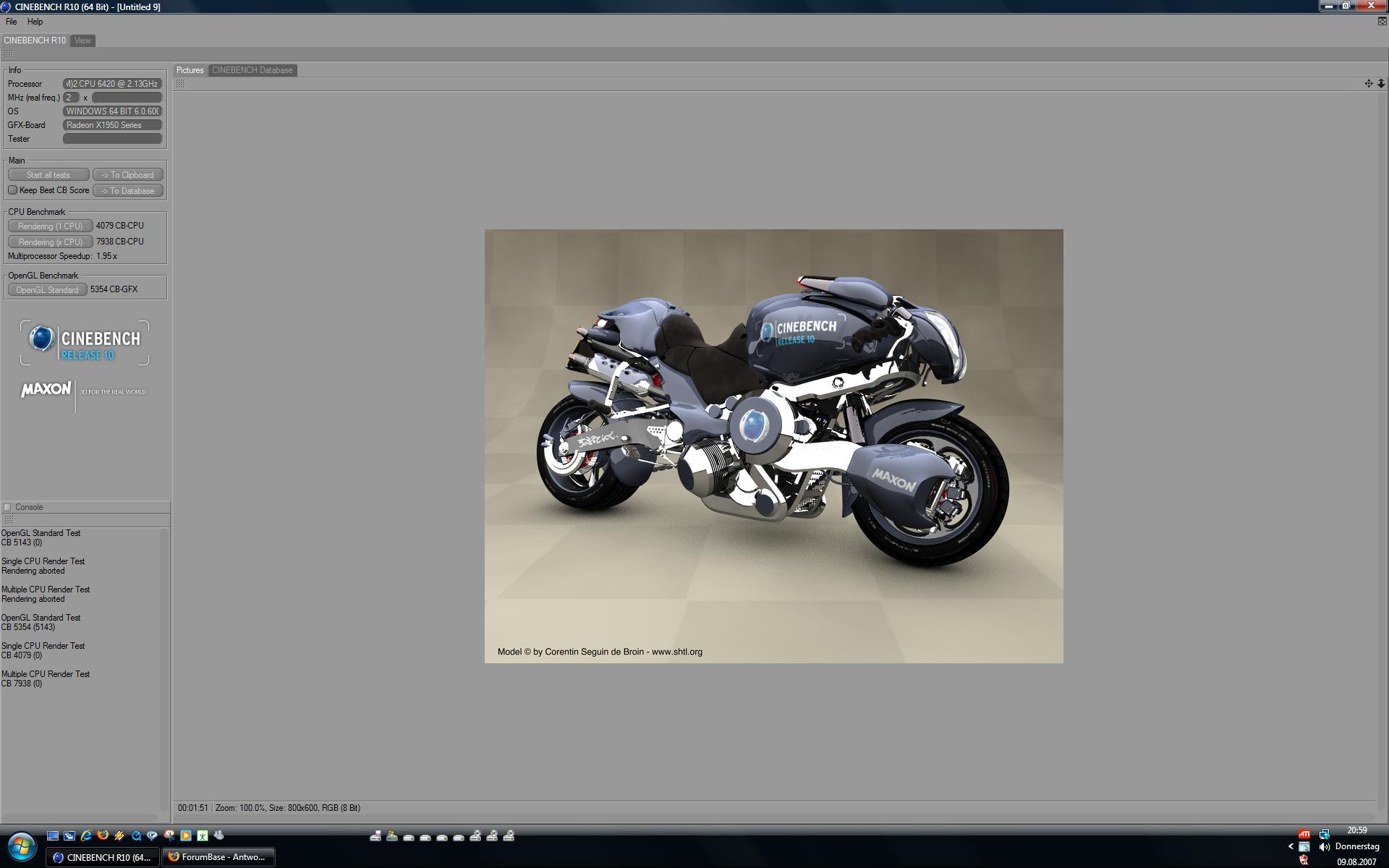1389x868 pixels.
Task: Switch to the View tab
Action: pyautogui.click(x=82, y=41)
